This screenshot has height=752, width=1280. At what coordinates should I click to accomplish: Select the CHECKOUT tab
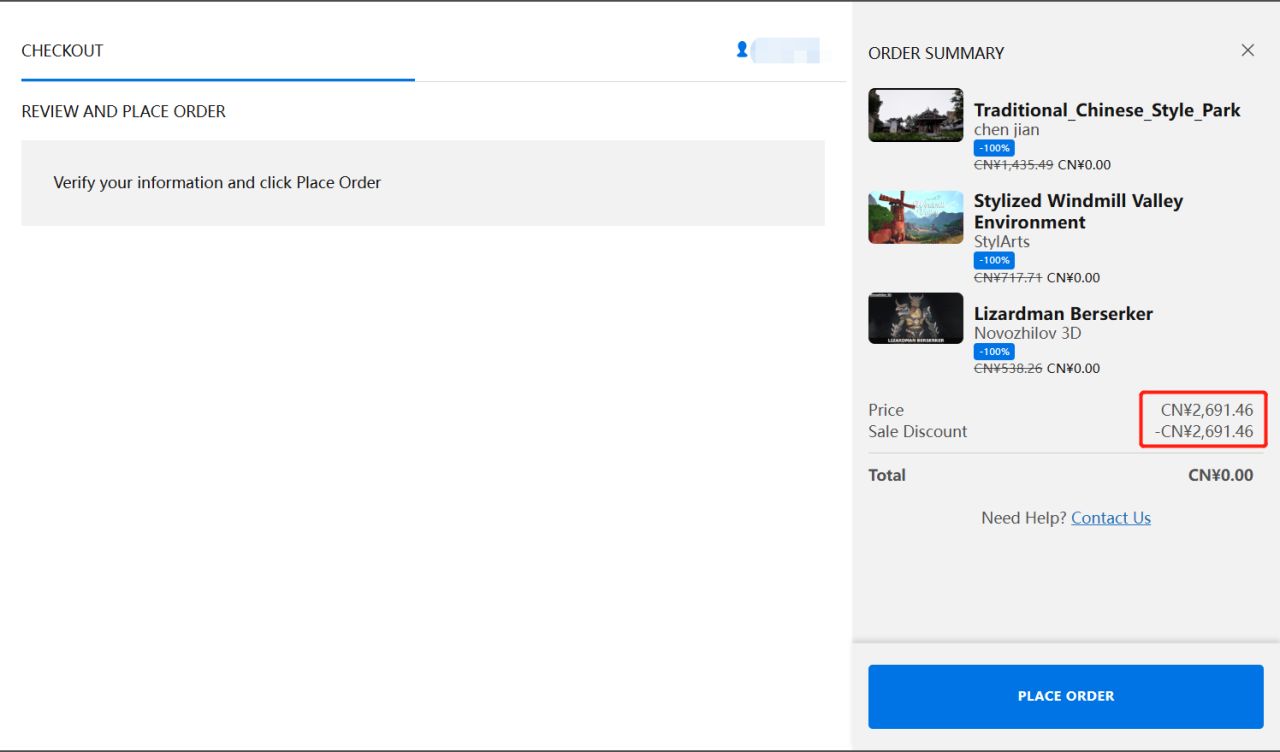(x=62, y=50)
